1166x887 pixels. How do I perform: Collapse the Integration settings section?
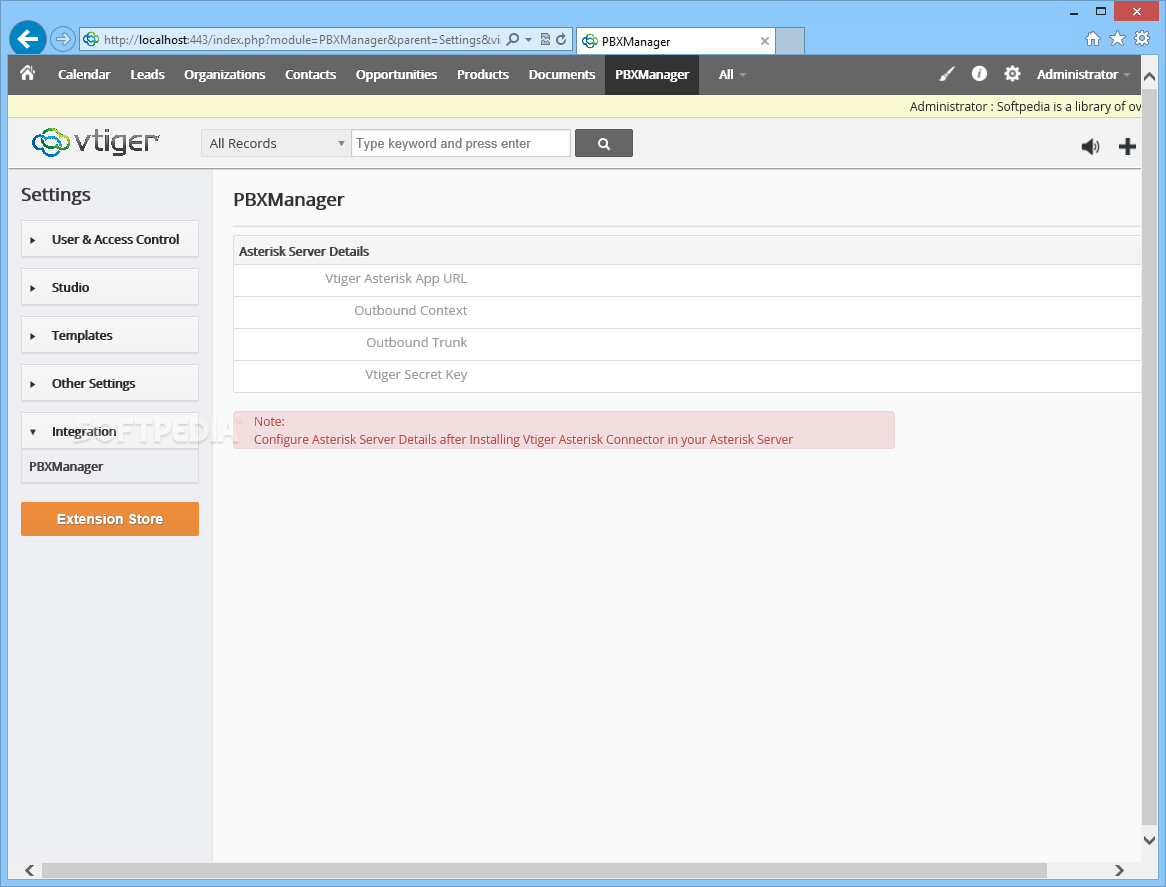[x=110, y=431]
